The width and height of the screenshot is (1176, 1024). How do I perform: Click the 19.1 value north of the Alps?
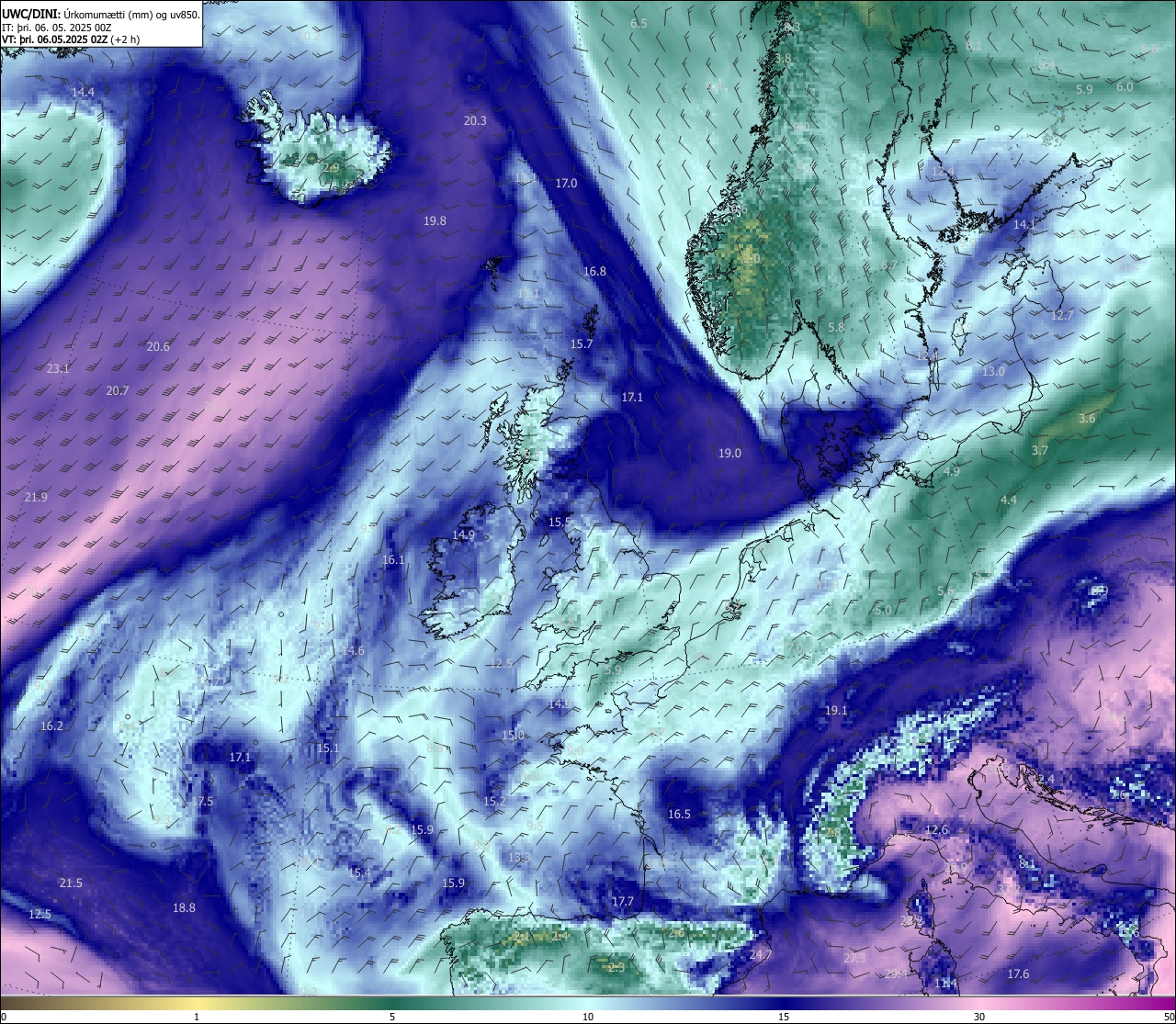click(836, 710)
